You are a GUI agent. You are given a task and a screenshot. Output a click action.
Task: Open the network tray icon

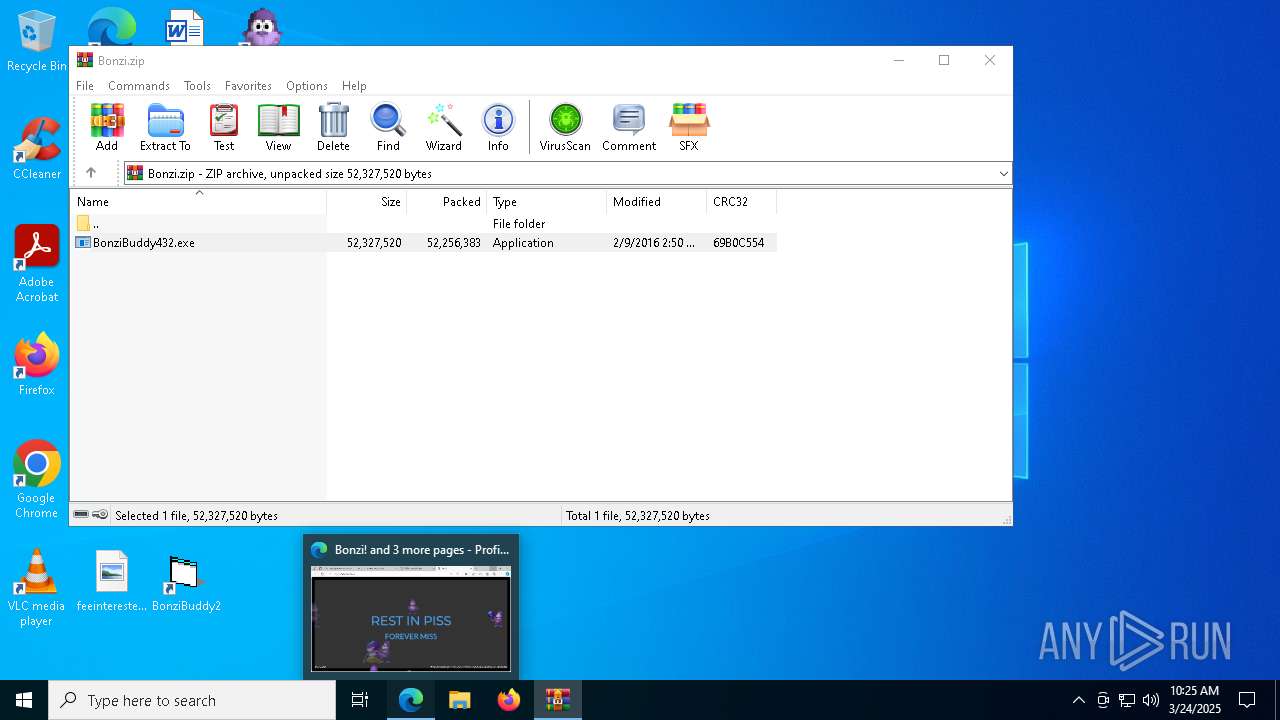click(1127, 700)
